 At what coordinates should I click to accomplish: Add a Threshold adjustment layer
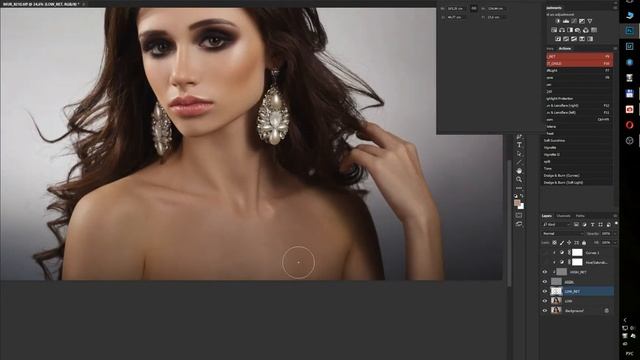574,39
